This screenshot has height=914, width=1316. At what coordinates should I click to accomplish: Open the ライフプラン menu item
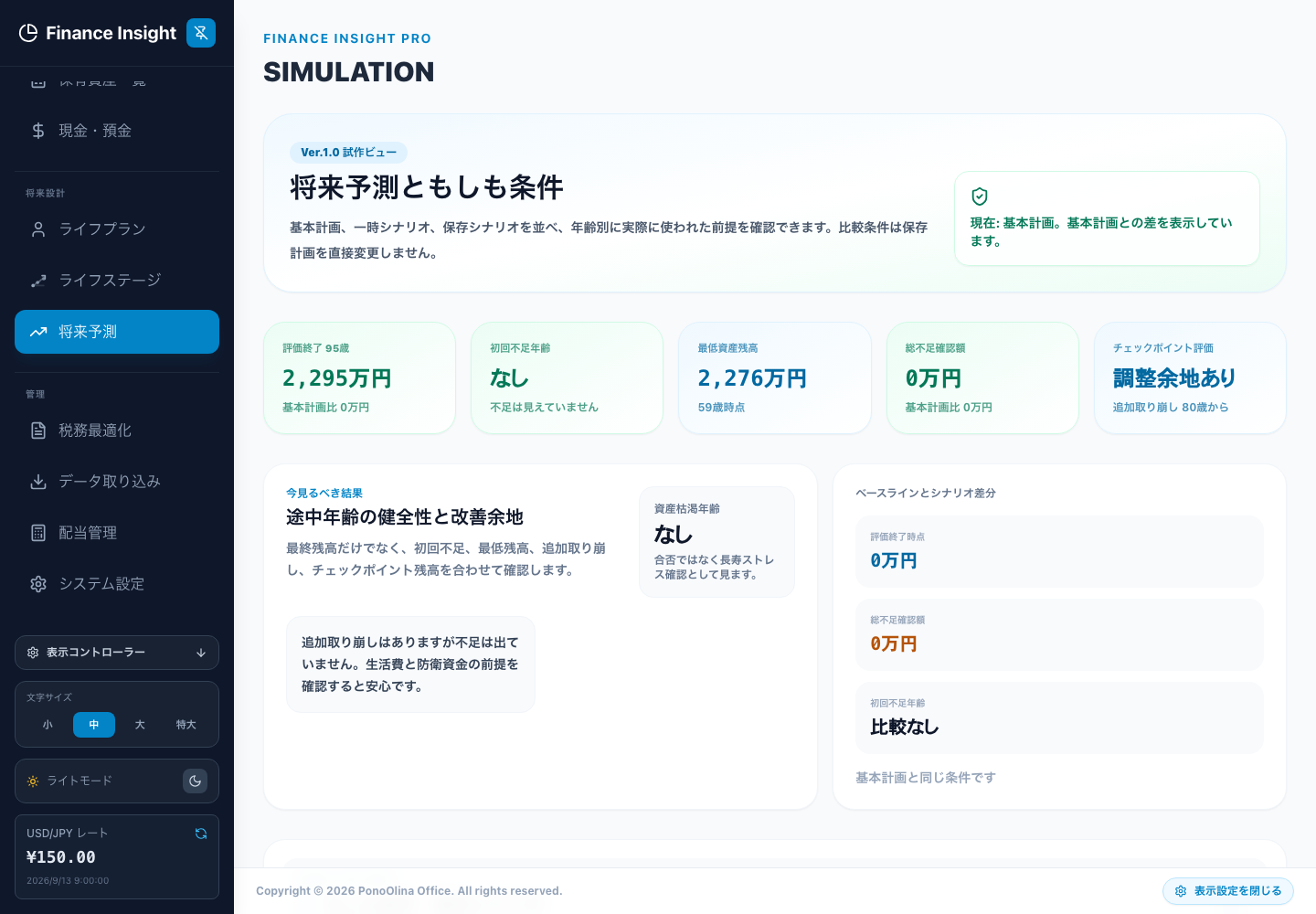(117, 229)
